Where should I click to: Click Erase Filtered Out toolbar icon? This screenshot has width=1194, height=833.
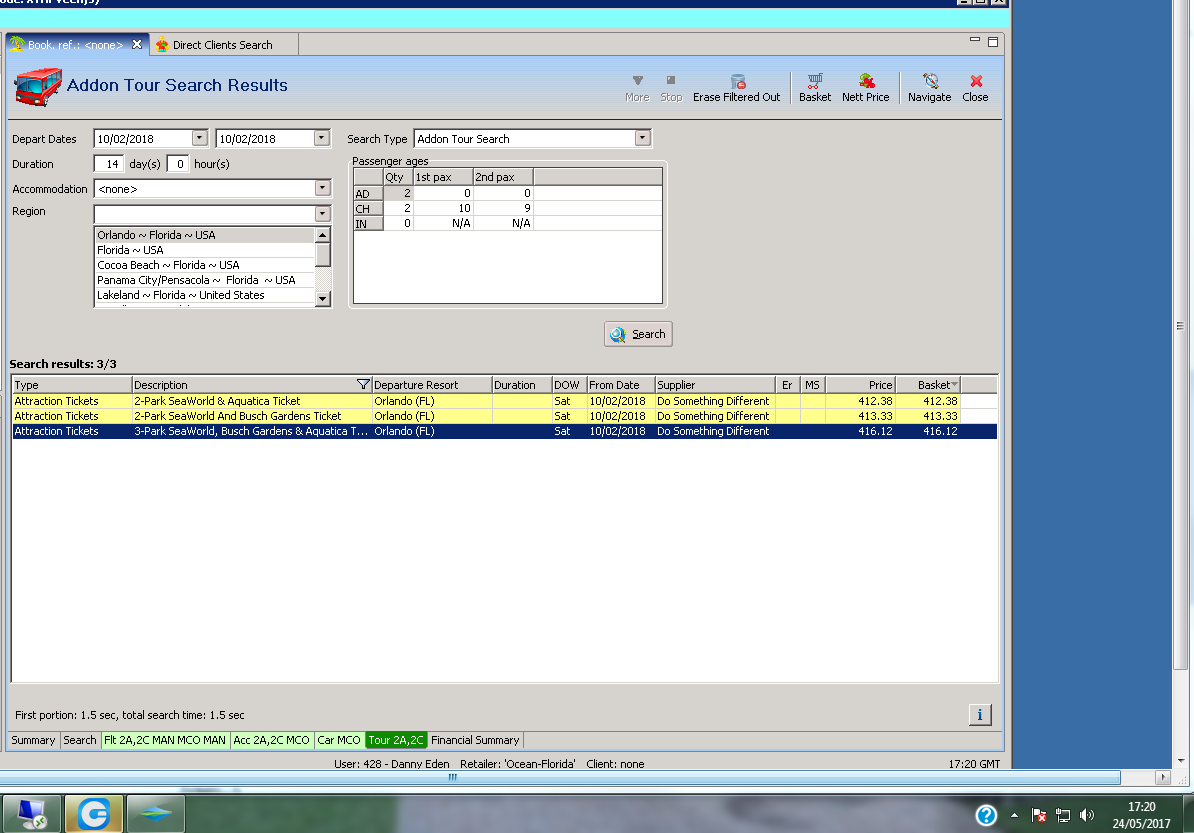pyautogui.click(x=736, y=88)
